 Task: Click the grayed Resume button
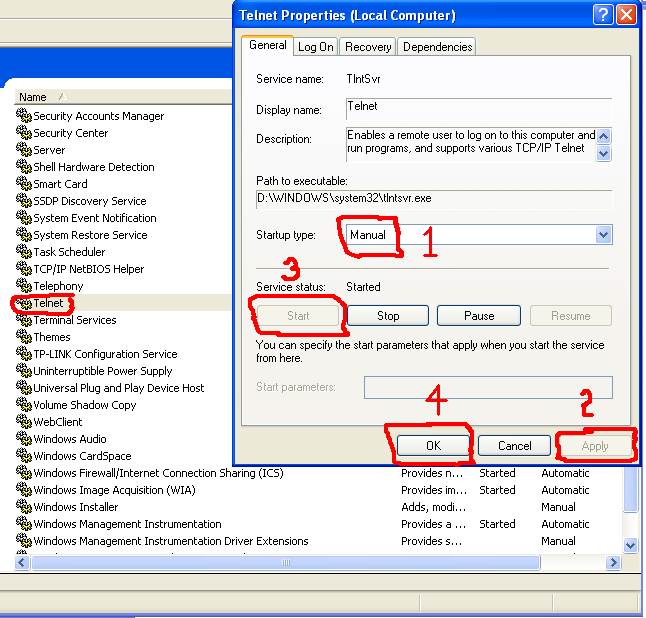point(571,316)
